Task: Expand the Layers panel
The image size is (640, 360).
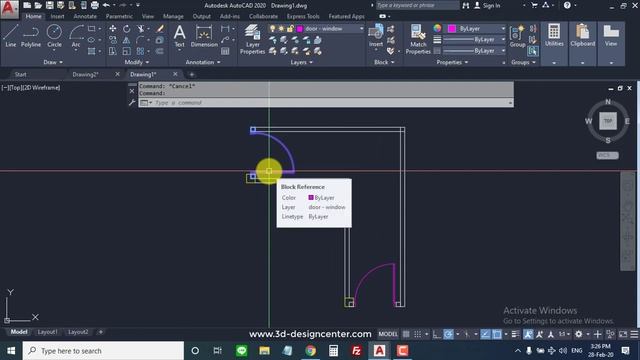Action: (x=302, y=62)
